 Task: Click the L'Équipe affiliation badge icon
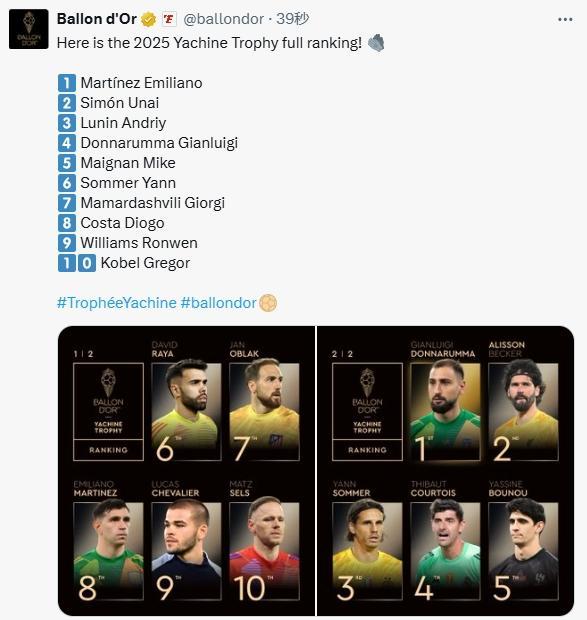tap(168, 19)
